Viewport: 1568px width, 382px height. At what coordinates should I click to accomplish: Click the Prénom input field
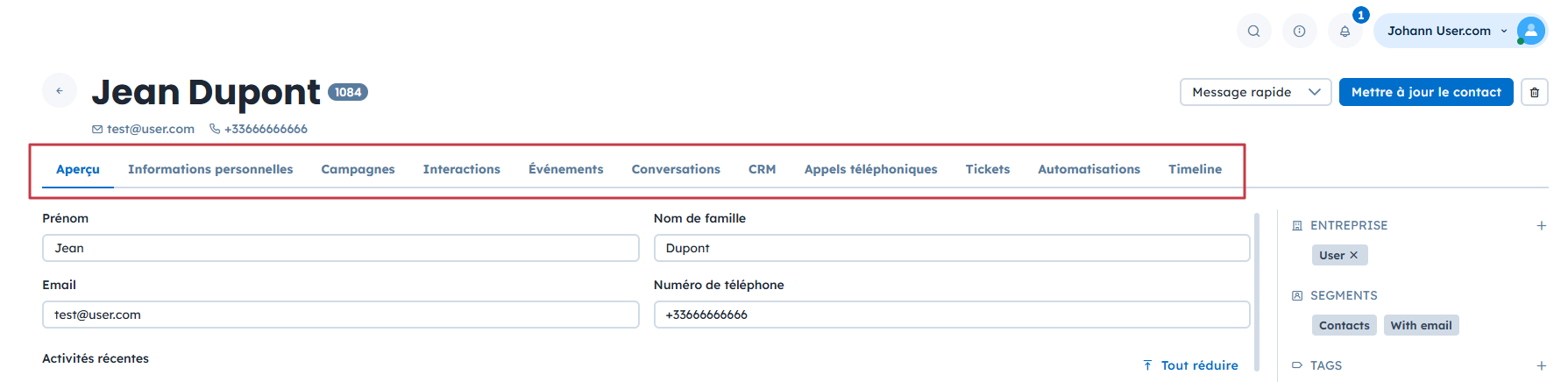pyautogui.click(x=340, y=248)
